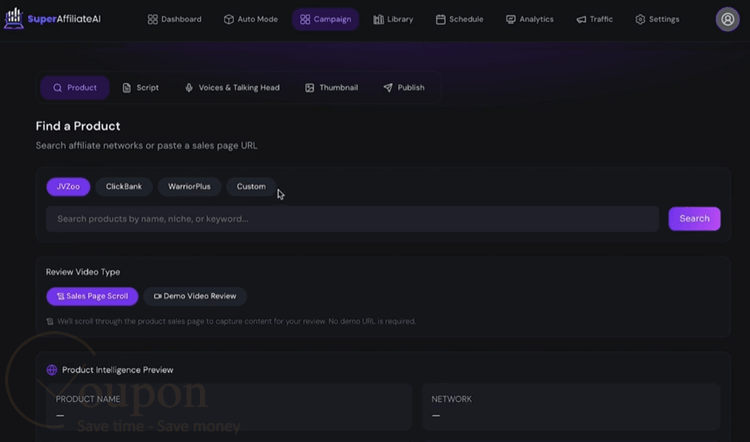The width and height of the screenshot is (750, 442).
Task: Click the sales page scroll hint text
Action: (236, 321)
